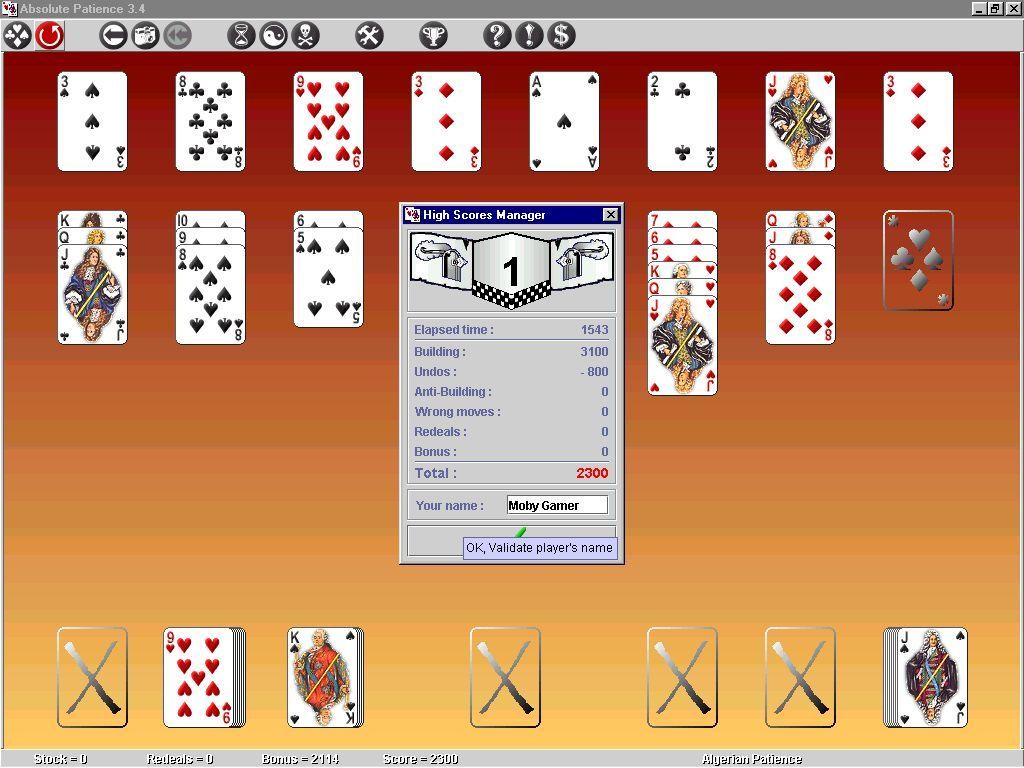1024x768 pixels.
Task: Open high scores trophy icon
Action: click(433, 36)
